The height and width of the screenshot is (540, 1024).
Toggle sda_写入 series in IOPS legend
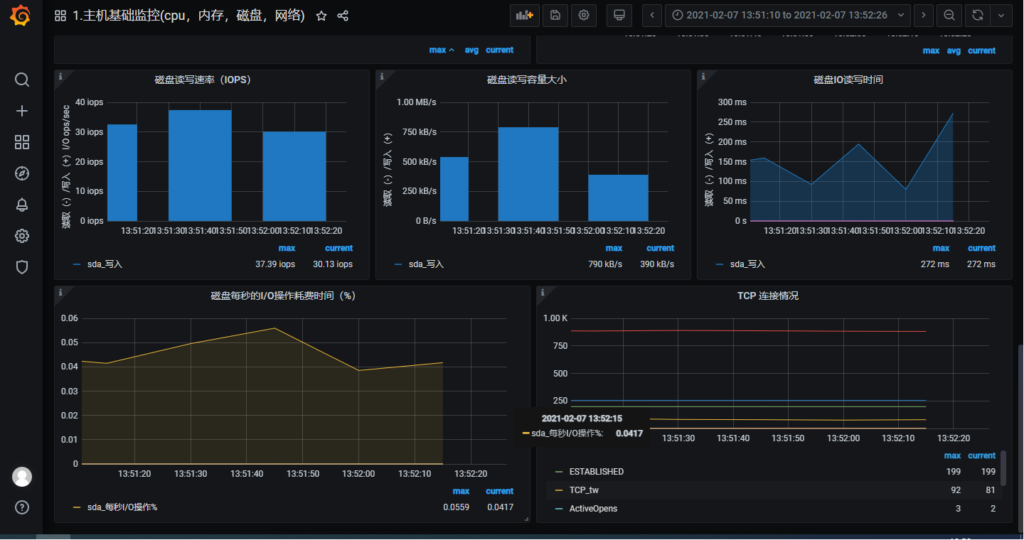tap(104, 264)
